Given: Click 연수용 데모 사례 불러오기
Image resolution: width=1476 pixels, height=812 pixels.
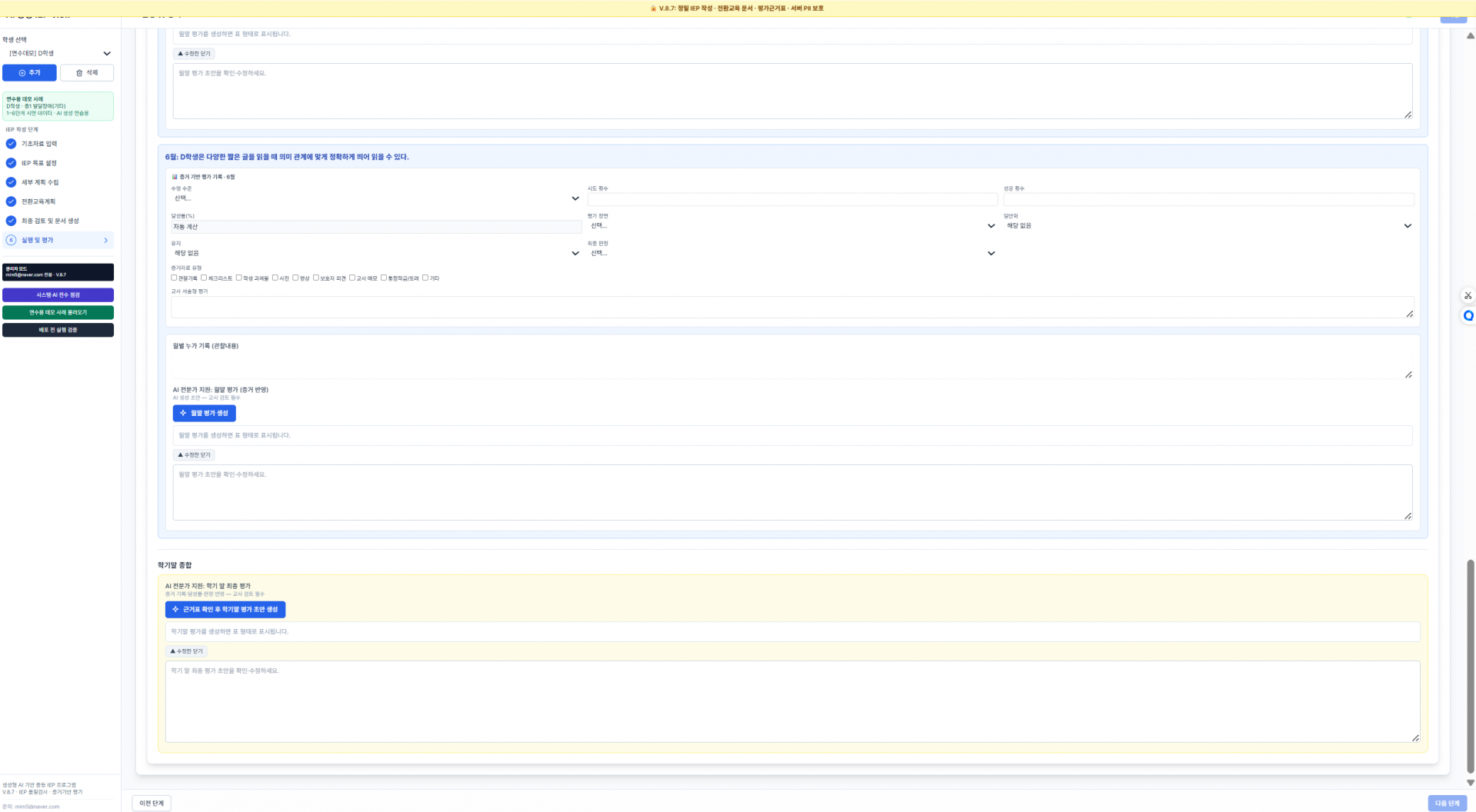Looking at the screenshot, I should (x=58, y=312).
